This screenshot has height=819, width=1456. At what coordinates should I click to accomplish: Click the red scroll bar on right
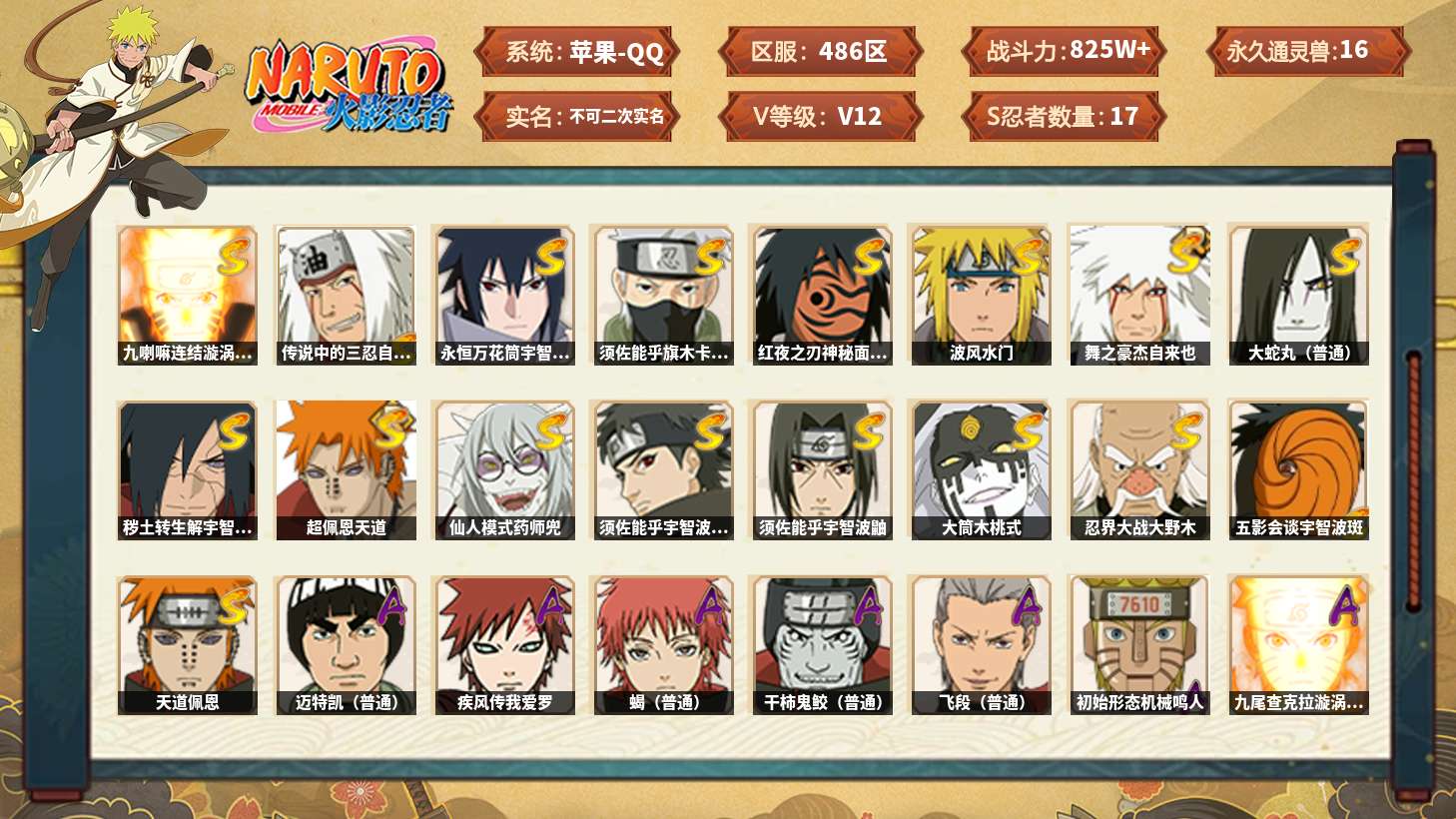1413,479
